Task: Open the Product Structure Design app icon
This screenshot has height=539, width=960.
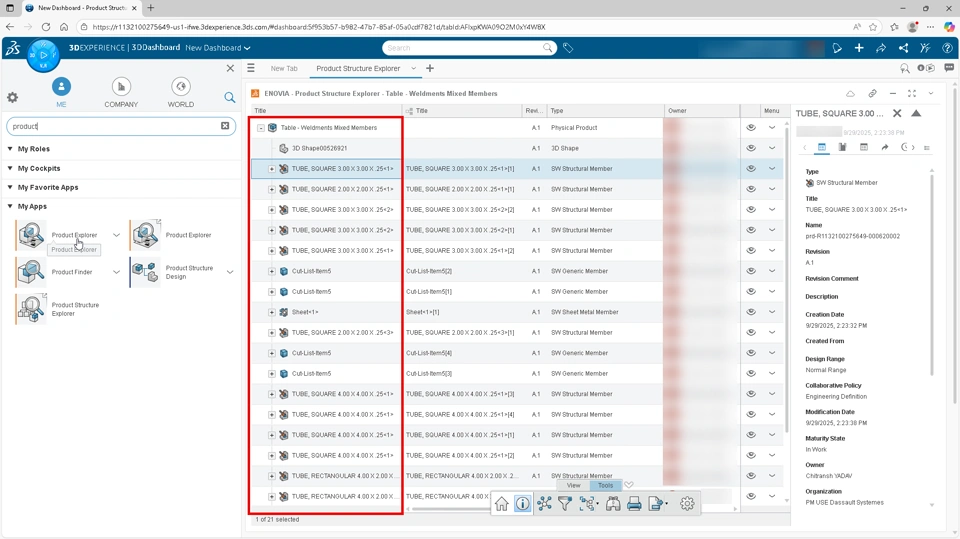Action: pos(145,272)
